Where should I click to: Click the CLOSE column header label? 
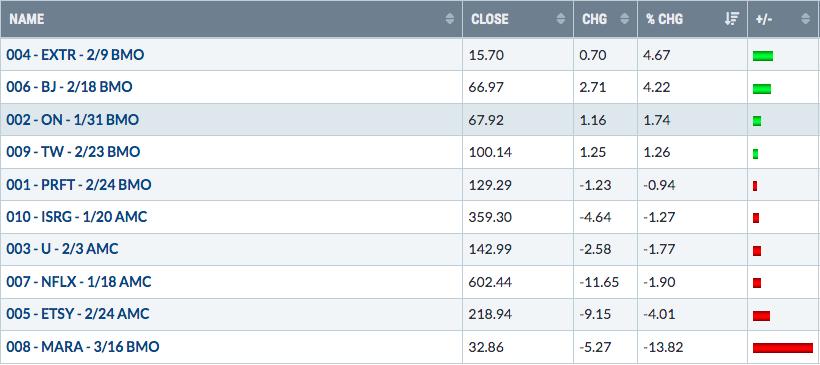pyautogui.click(x=489, y=19)
